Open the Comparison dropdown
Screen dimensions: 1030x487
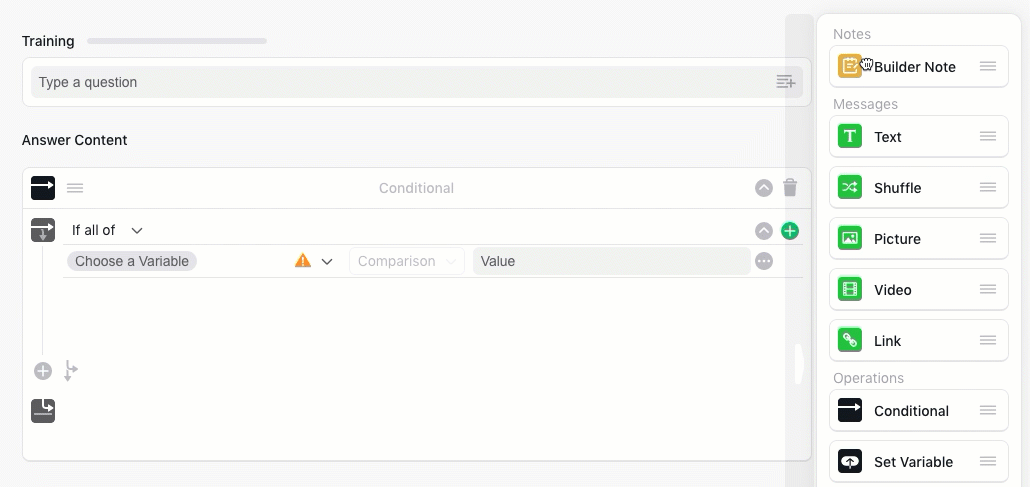406,261
